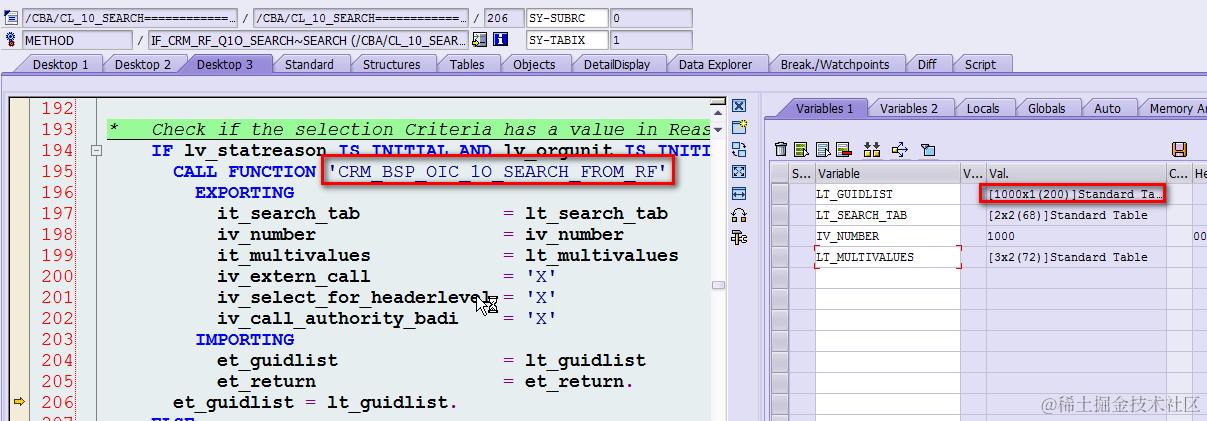Click the blue information icon in the header
The width and height of the screenshot is (1207, 421).
[x=501, y=40]
